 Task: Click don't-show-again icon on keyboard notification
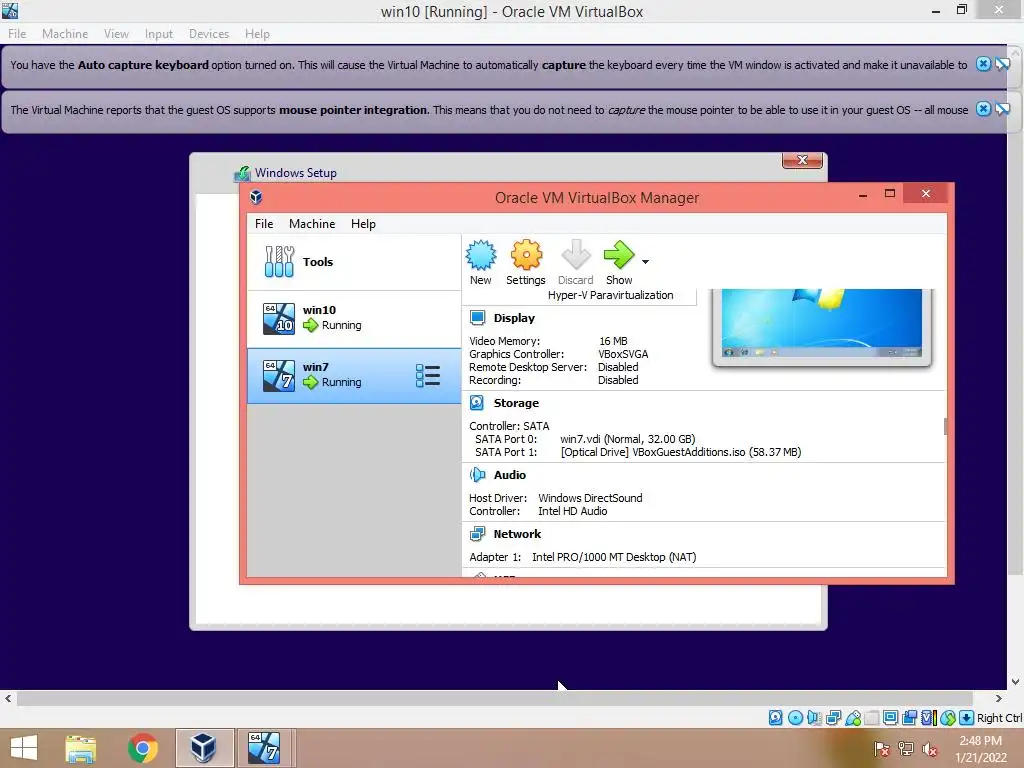coord(1002,64)
